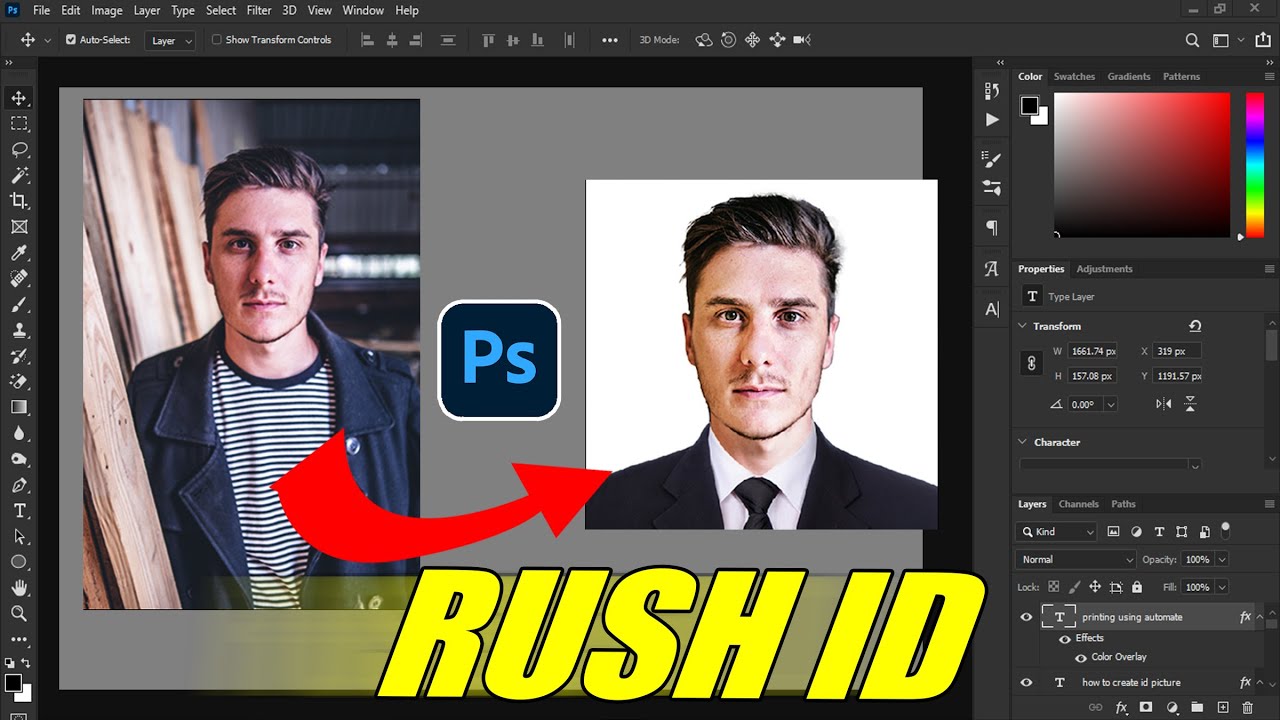Screen dimensions: 1280x720
Task: Click foreground color swatch in Color panel
Action: pyautogui.click(x=1029, y=105)
